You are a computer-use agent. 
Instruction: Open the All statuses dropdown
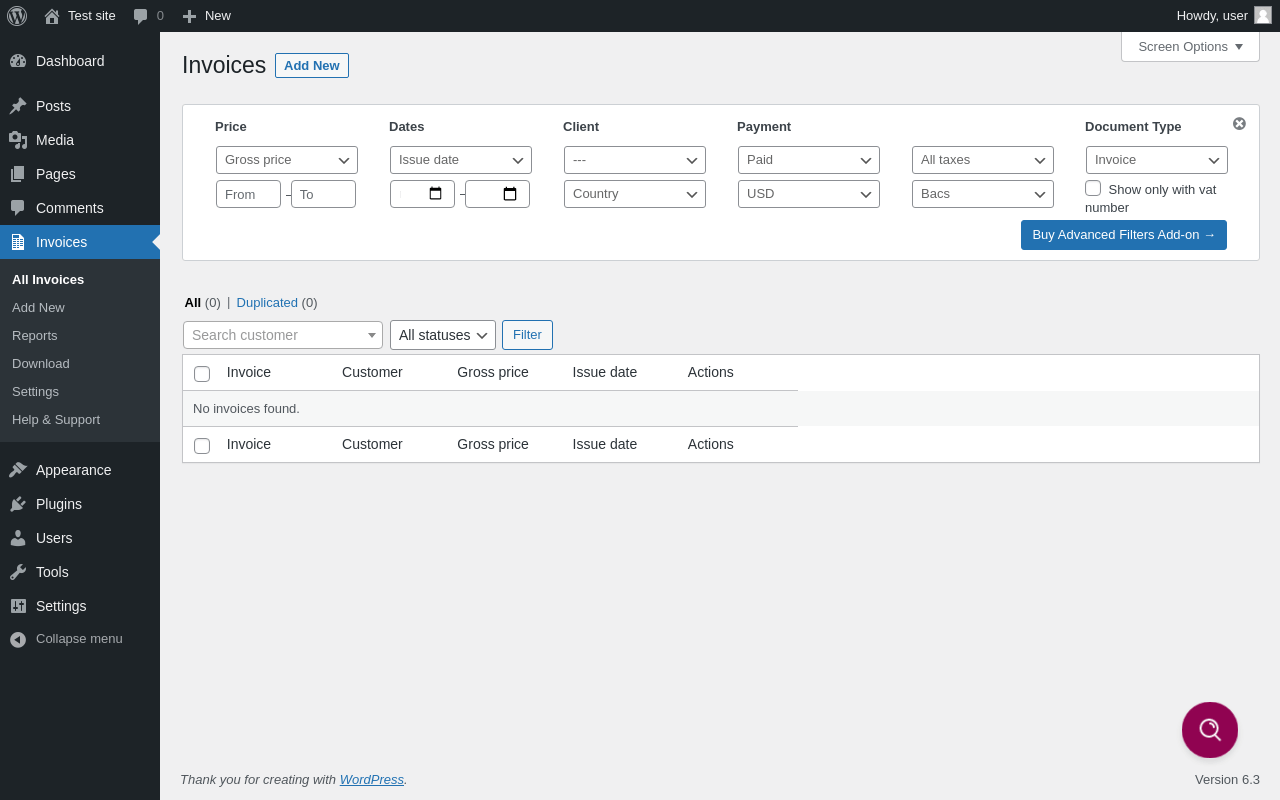tap(443, 335)
